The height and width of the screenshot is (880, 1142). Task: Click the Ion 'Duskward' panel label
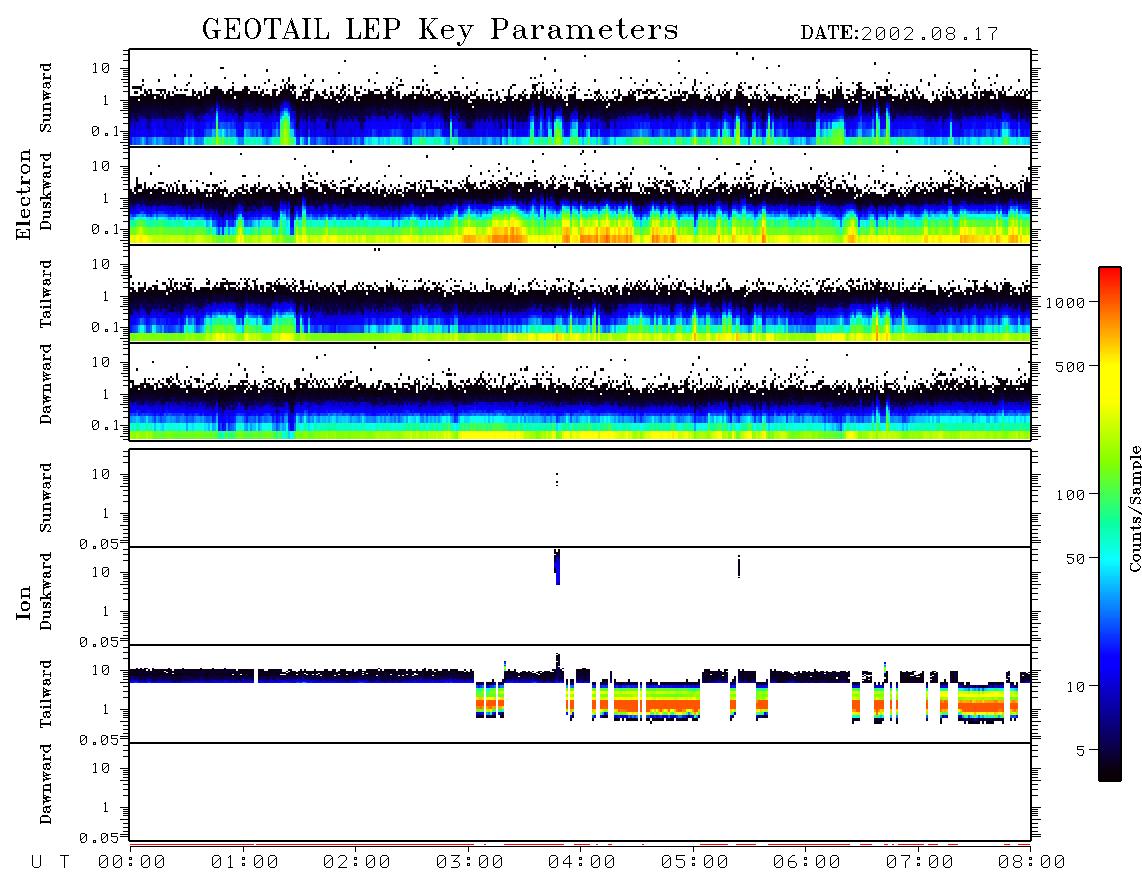(x=46, y=591)
